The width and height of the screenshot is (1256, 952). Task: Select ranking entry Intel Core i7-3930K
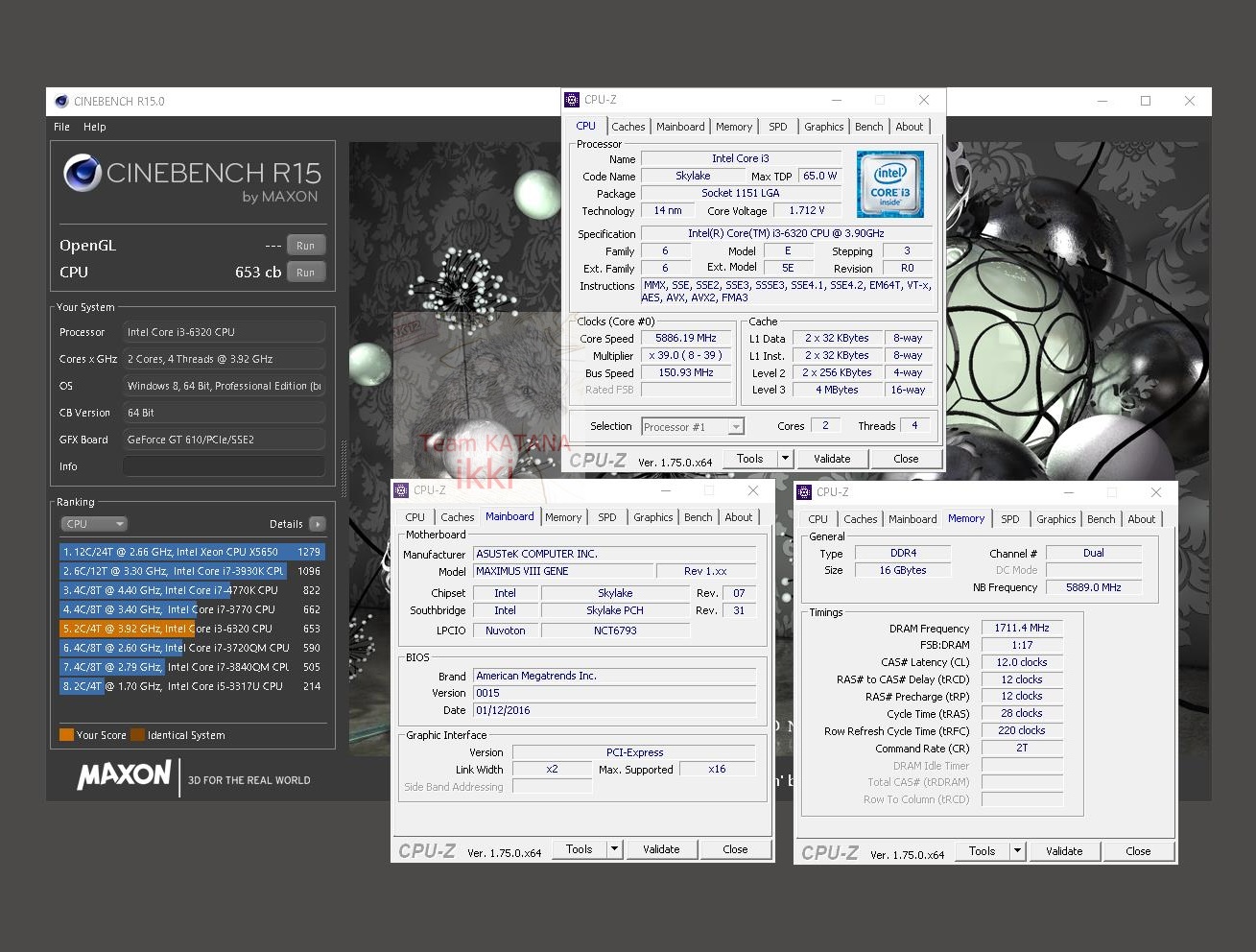tap(192, 571)
